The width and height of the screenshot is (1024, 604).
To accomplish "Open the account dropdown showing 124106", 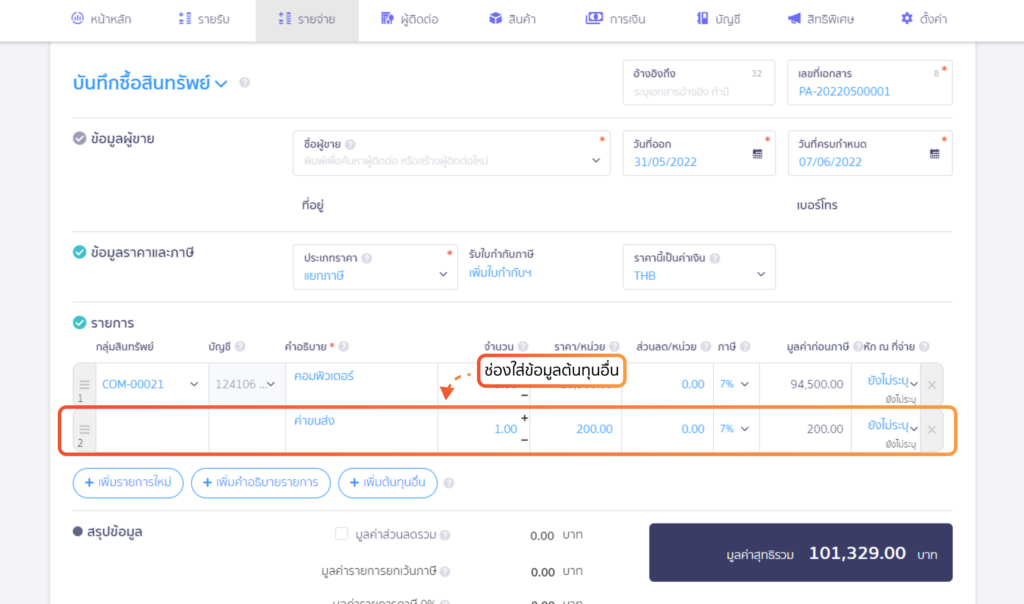I will 246,385.
